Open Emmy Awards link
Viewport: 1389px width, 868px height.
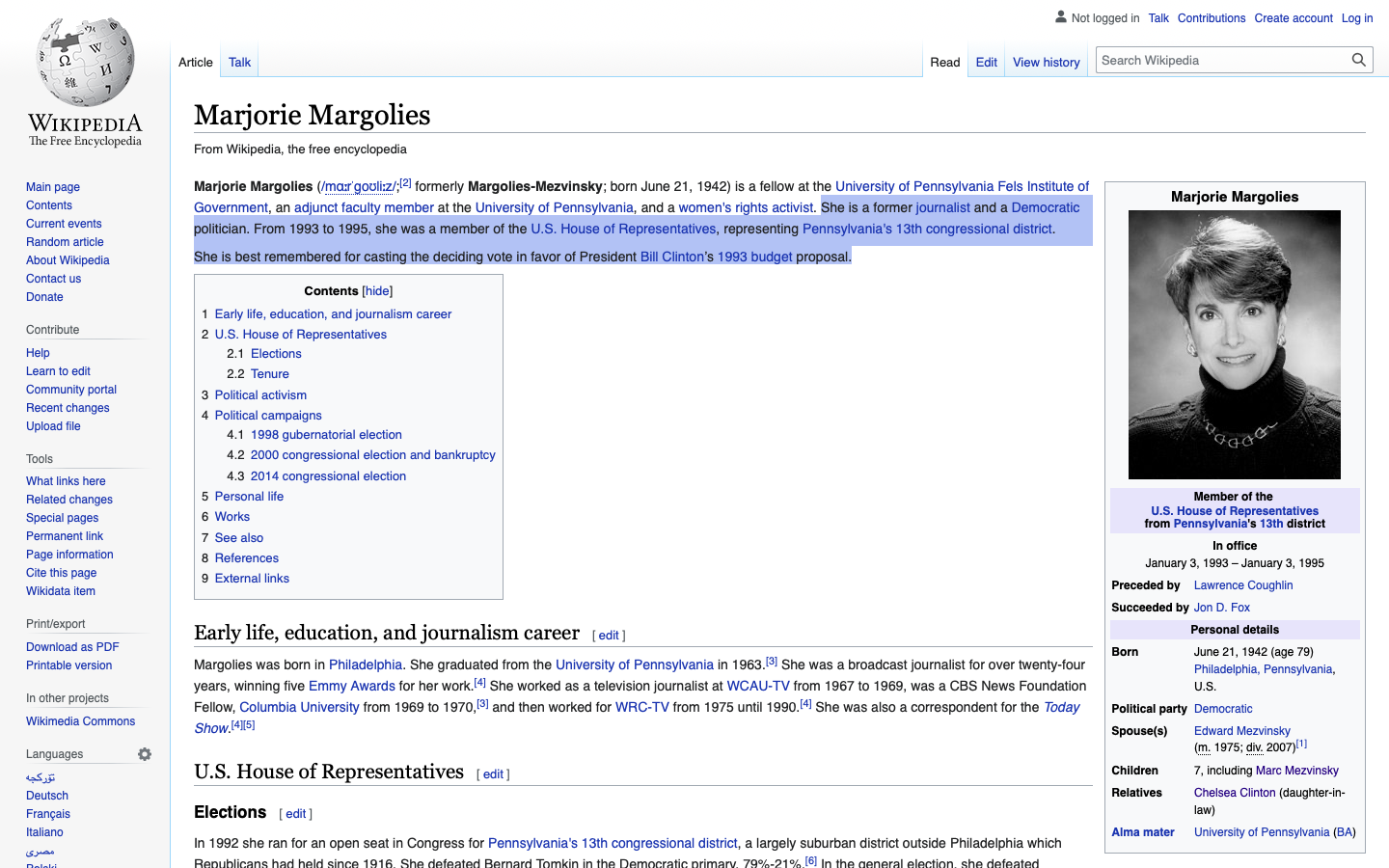pos(352,686)
